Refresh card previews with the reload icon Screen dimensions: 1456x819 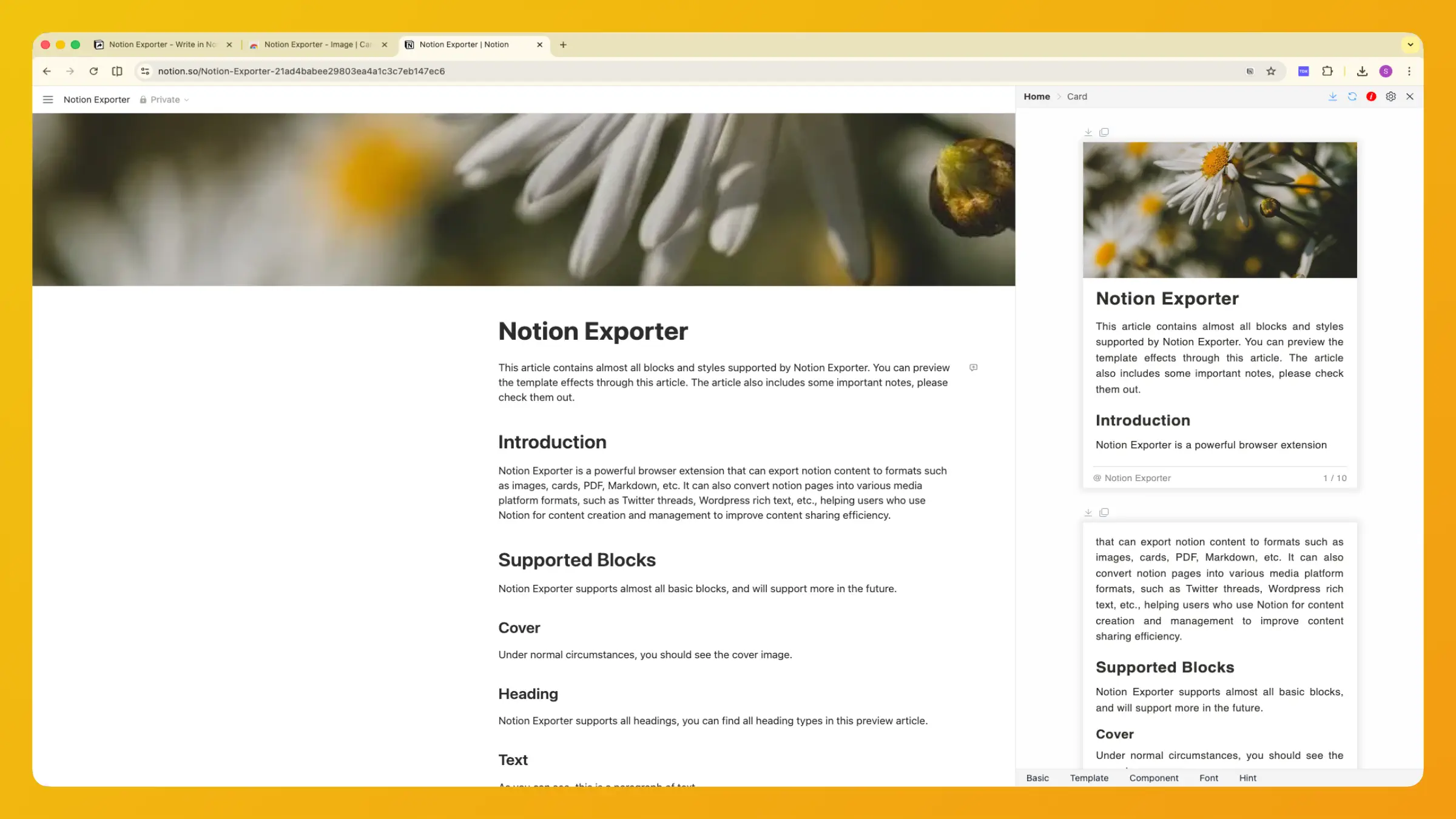(x=1352, y=96)
